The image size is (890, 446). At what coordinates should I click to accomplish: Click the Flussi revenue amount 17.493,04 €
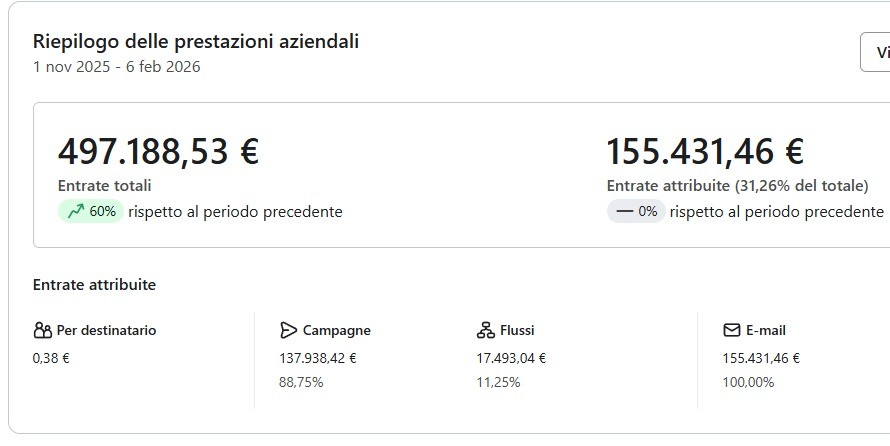(x=511, y=358)
